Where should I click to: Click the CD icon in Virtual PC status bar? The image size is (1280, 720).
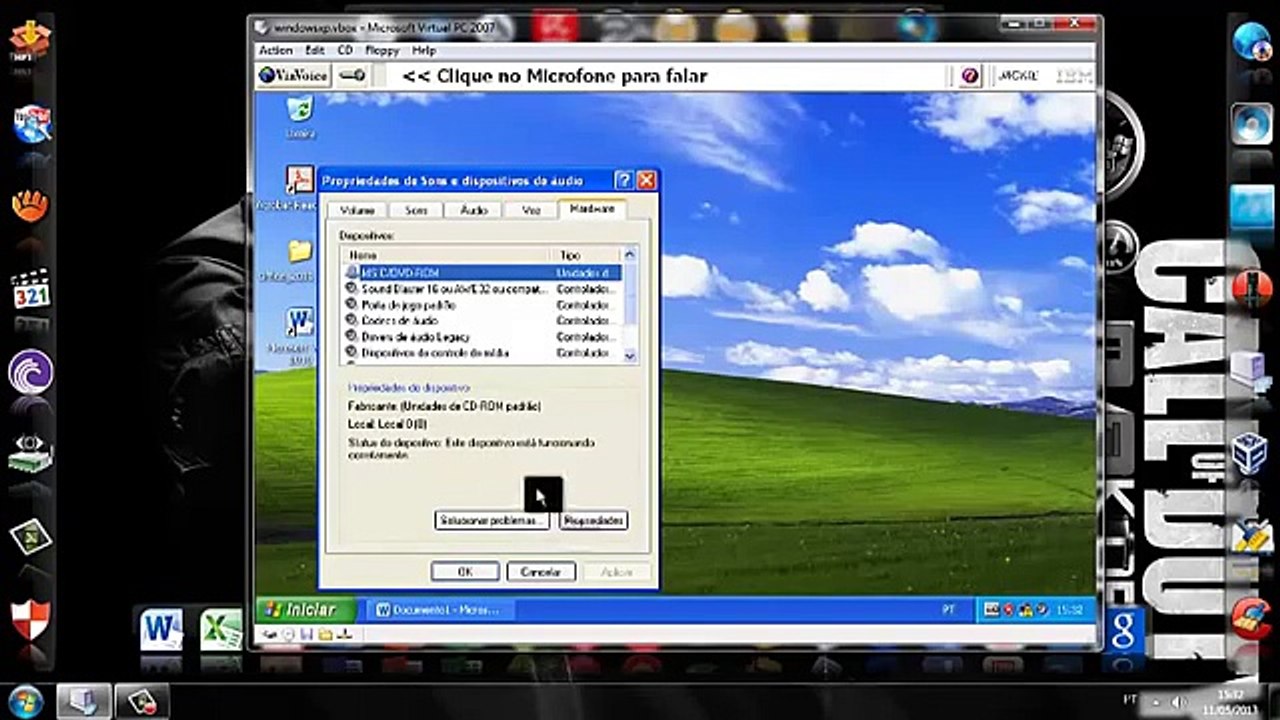[288, 635]
